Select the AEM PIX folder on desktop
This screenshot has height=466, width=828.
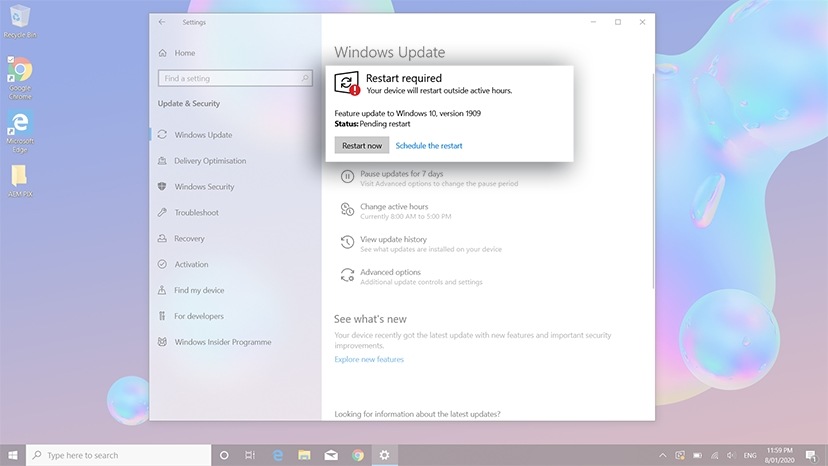coord(20,181)
